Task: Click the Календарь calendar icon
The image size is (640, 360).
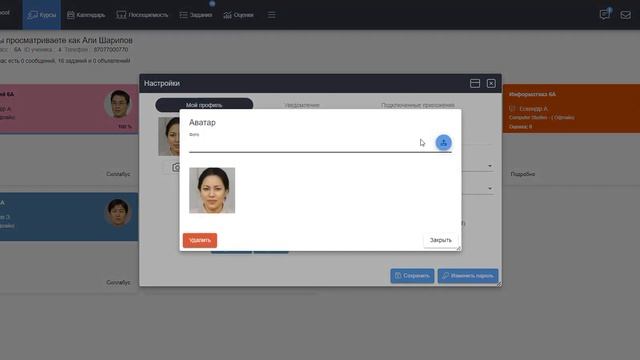Action: pyautogui.click(x=71, y=15)
